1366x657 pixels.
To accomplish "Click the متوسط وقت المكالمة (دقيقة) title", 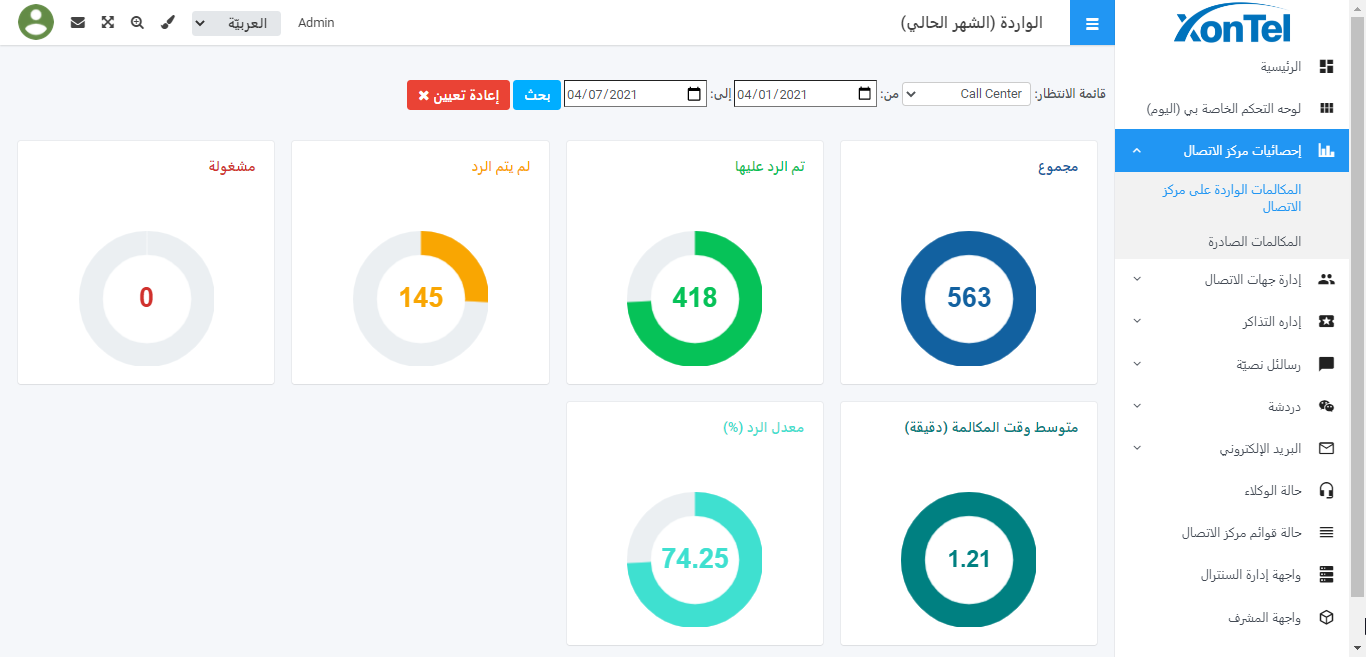I will click(x=991, y=428).
